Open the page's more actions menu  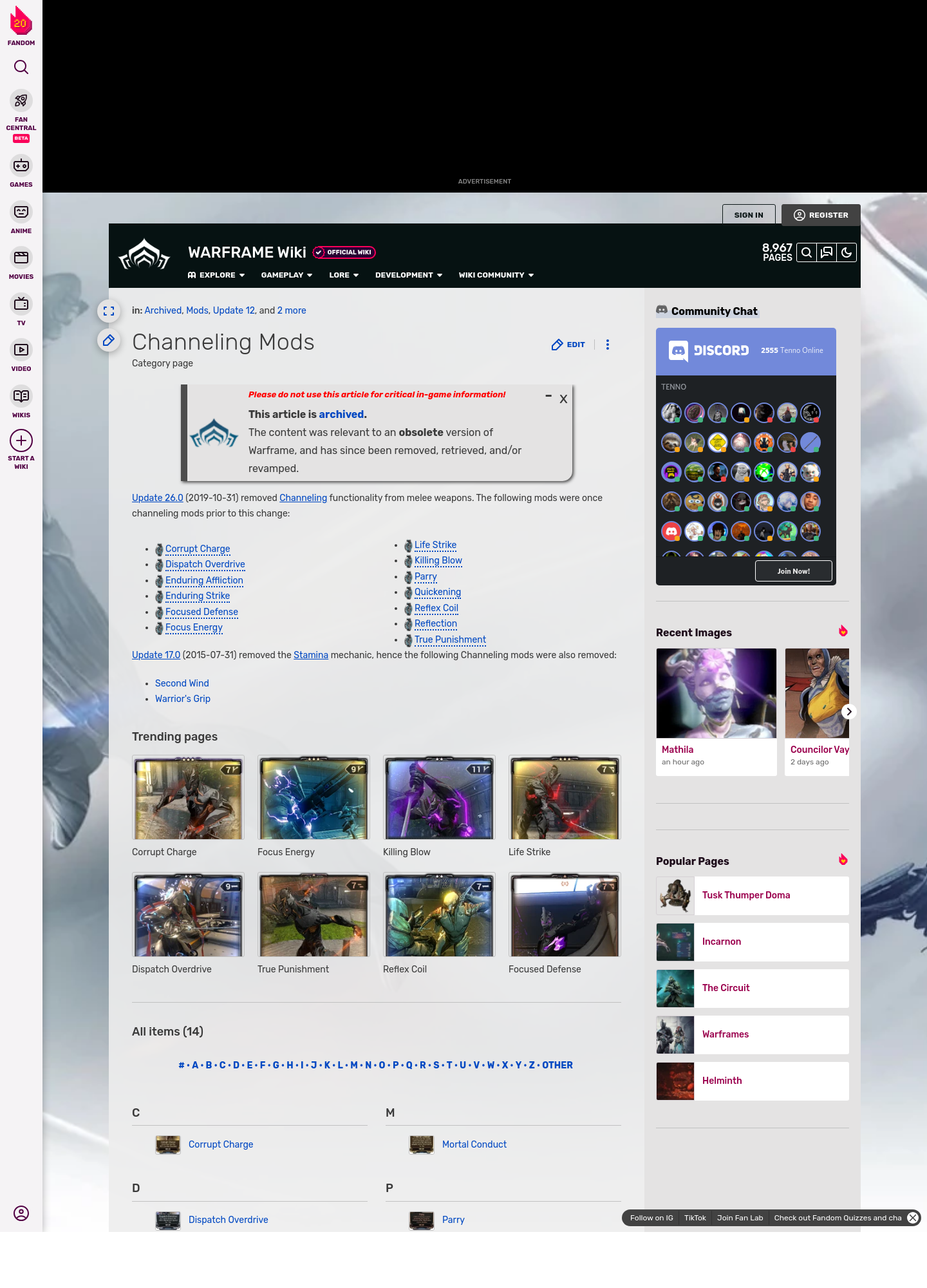[608, 345]
